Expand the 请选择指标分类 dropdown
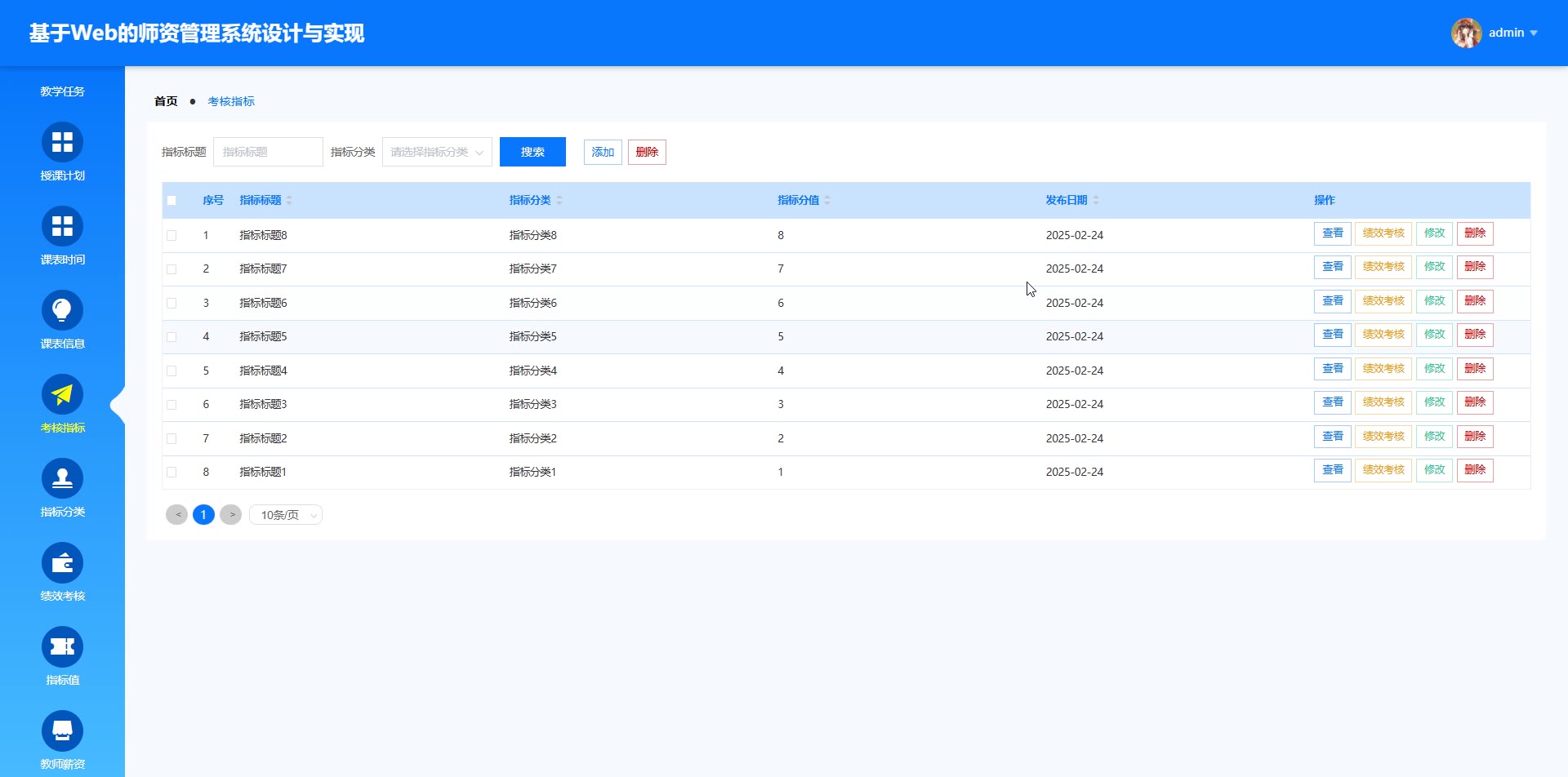 (437, 152)
